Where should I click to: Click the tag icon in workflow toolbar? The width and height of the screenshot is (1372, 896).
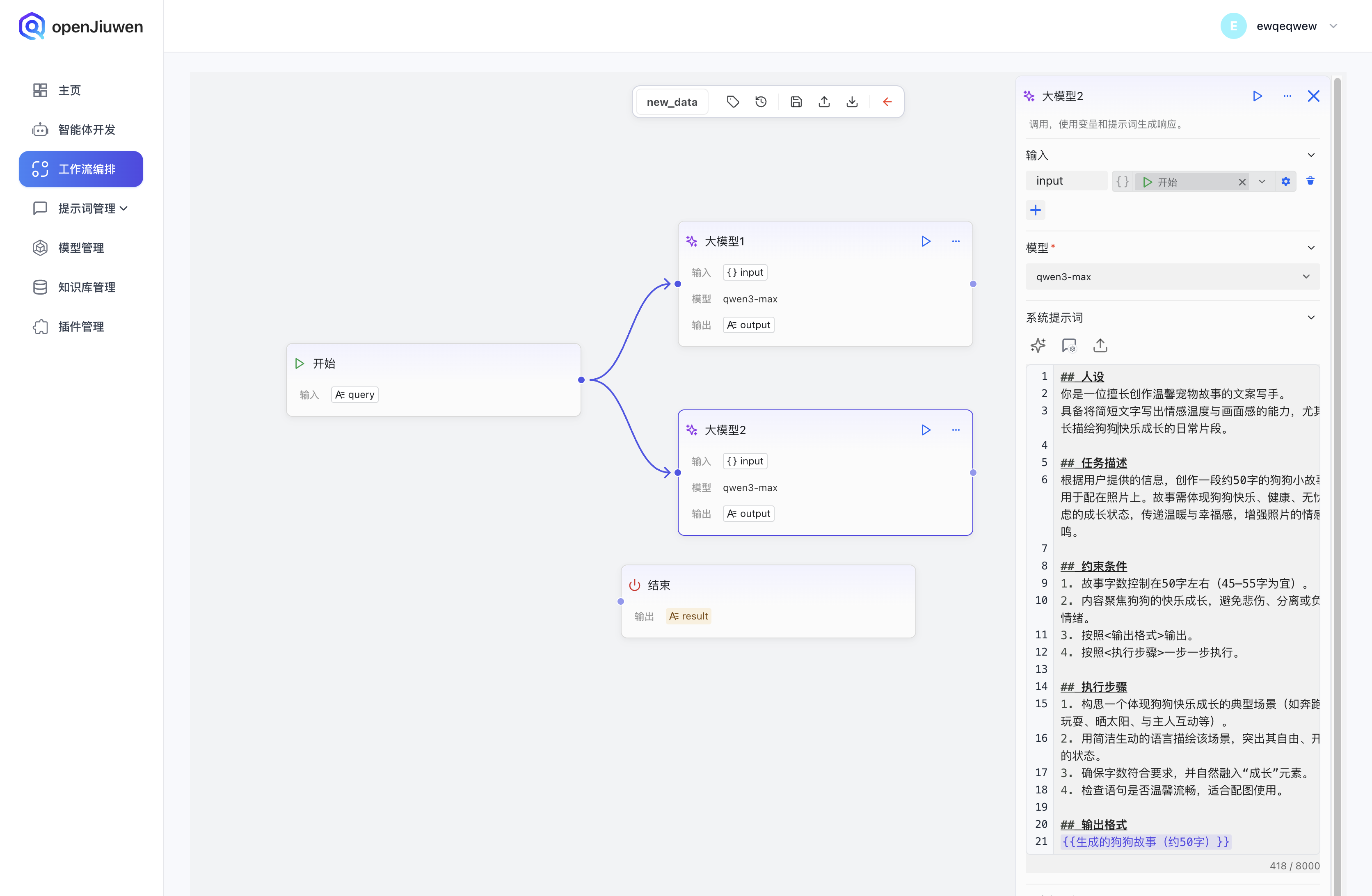coord(733,102)
